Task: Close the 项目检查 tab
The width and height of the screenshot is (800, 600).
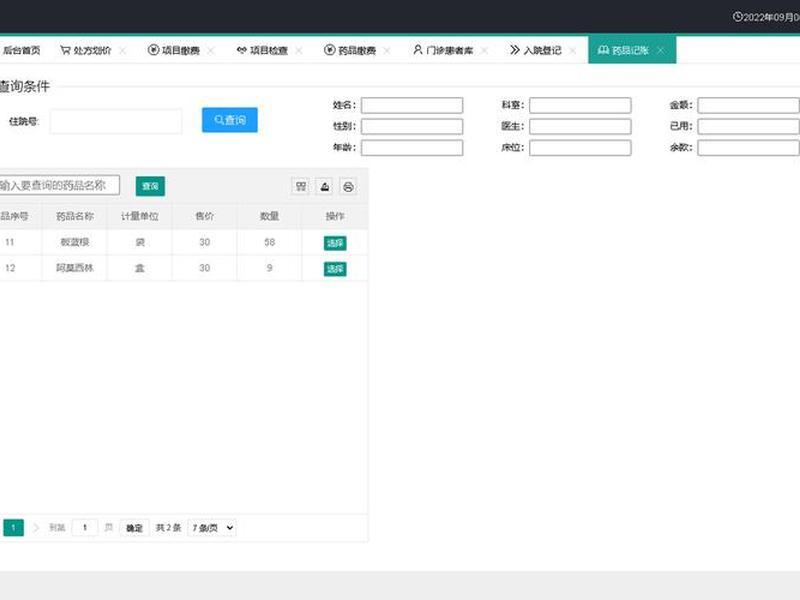Action: 299,50
